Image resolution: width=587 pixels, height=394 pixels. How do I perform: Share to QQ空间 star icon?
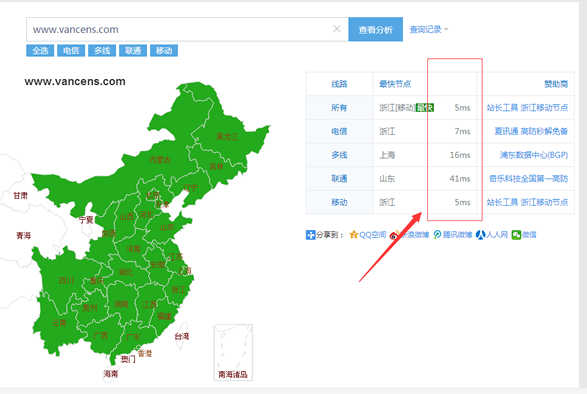click(353, 235)
